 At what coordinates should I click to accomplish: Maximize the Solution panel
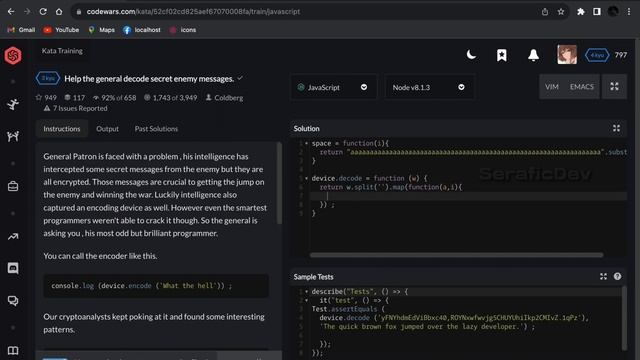616,129
